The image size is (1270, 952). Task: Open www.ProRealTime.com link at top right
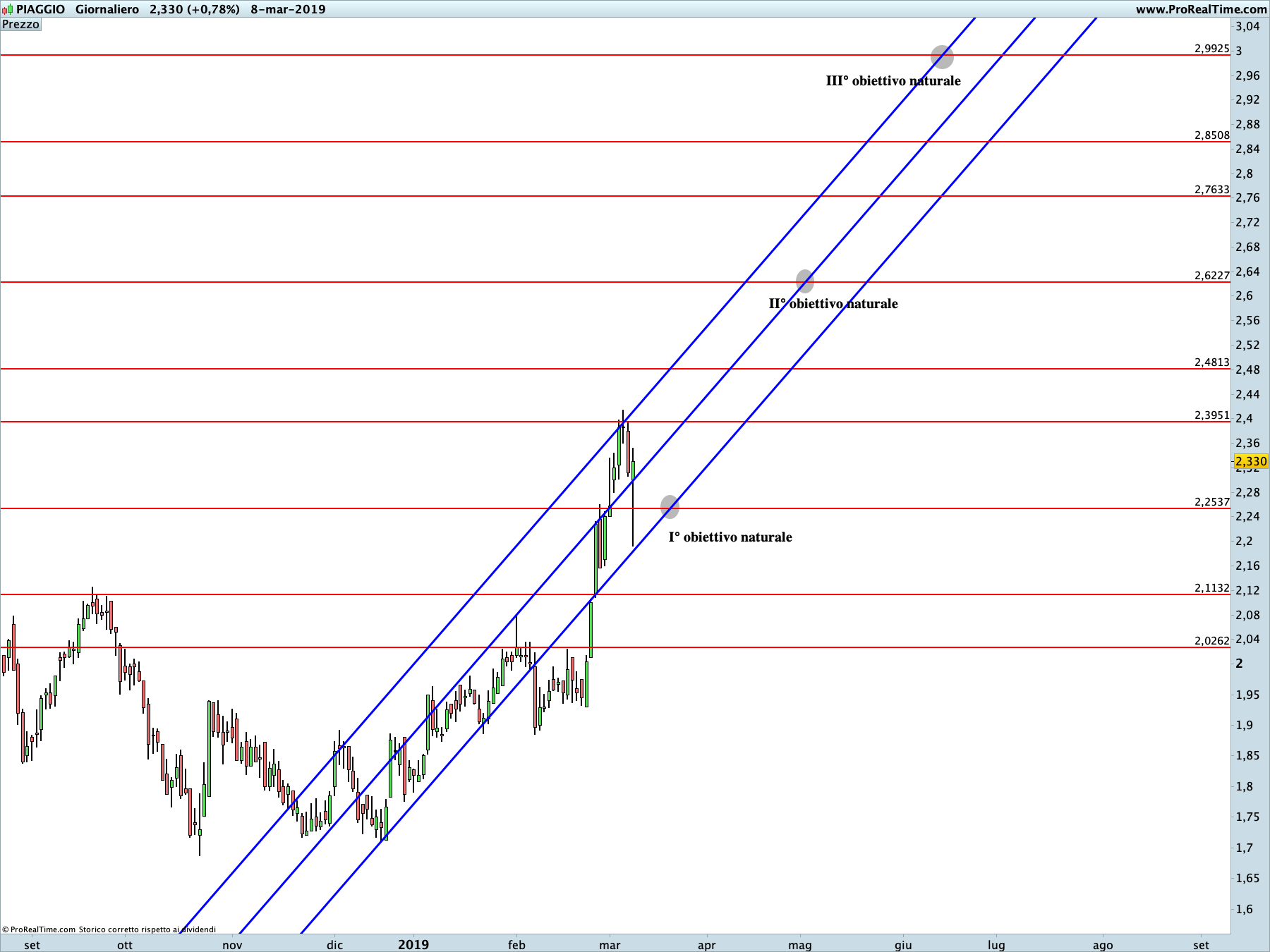pyautogui.click(x=1201, y=9)
